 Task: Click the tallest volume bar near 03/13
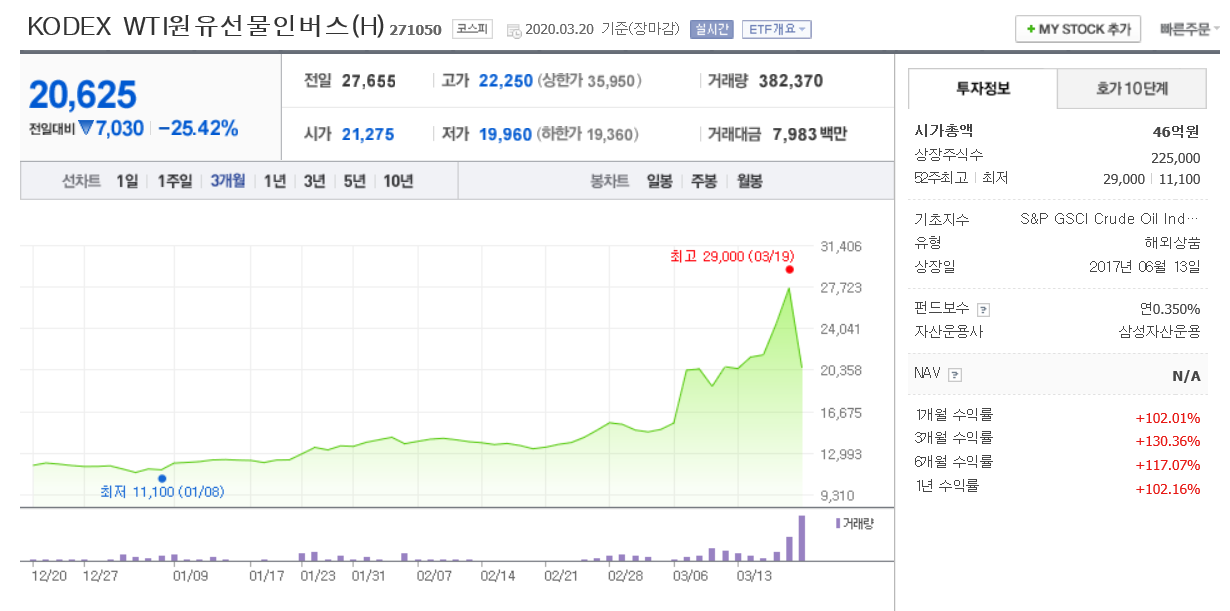click(803, 540)
